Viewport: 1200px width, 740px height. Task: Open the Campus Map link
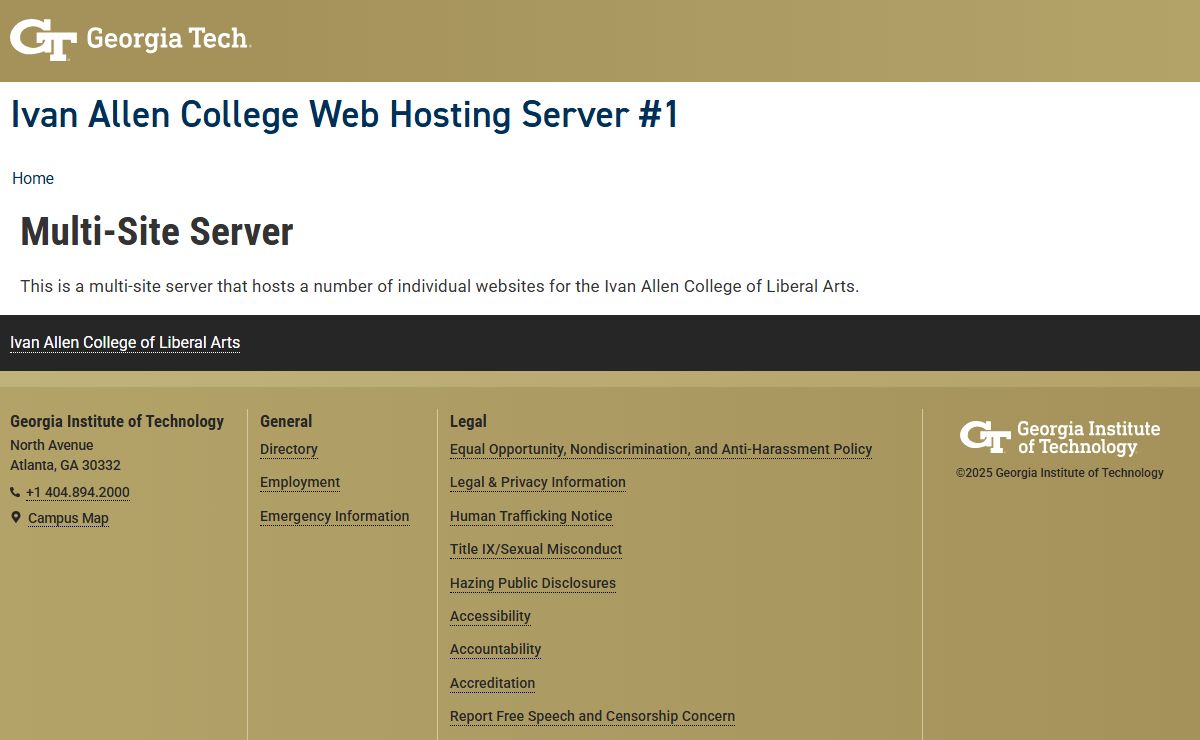tap(68, 518)
